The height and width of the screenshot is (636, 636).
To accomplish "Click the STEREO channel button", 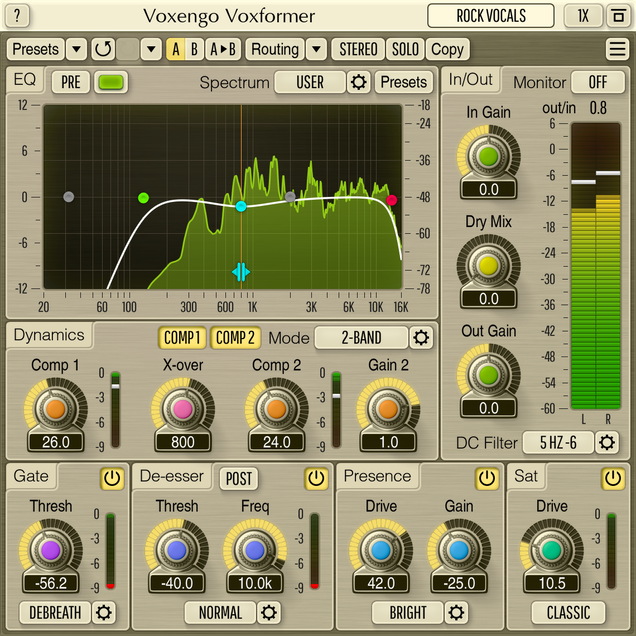I will click(358, 49).
